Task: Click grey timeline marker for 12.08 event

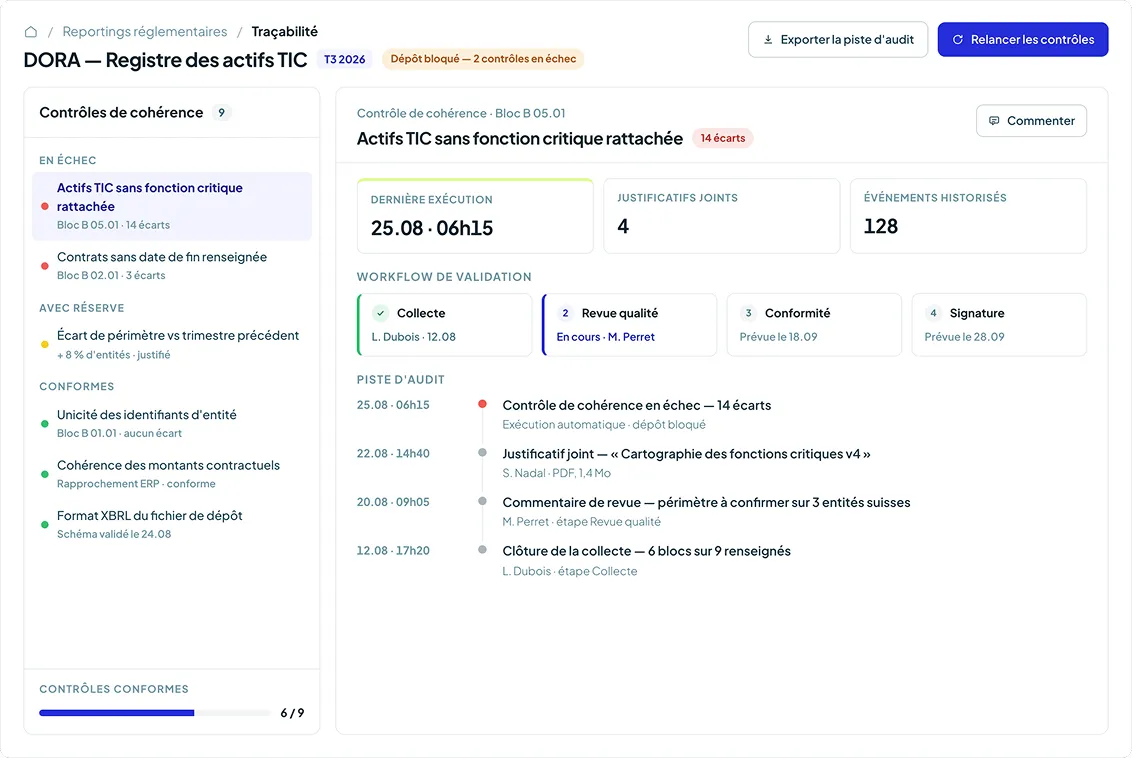Action: pyautogui.click(x=482, y=550)
